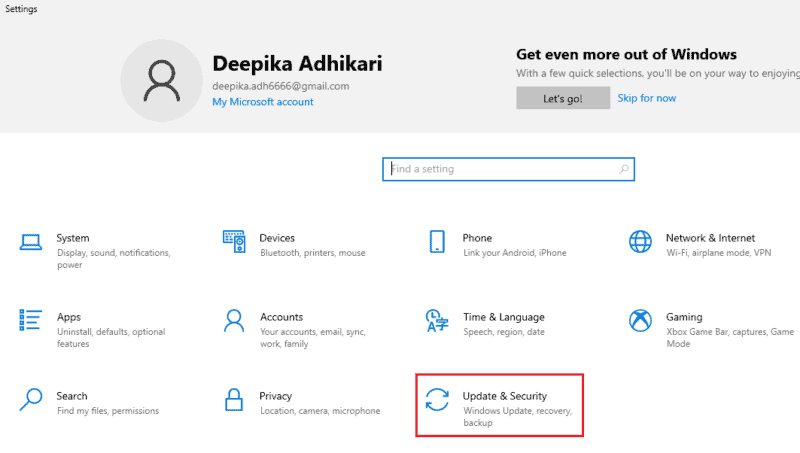Select the Phone icon
This screenshot has height=453, width=800.
pyautogui.click(x=437, y=242)
